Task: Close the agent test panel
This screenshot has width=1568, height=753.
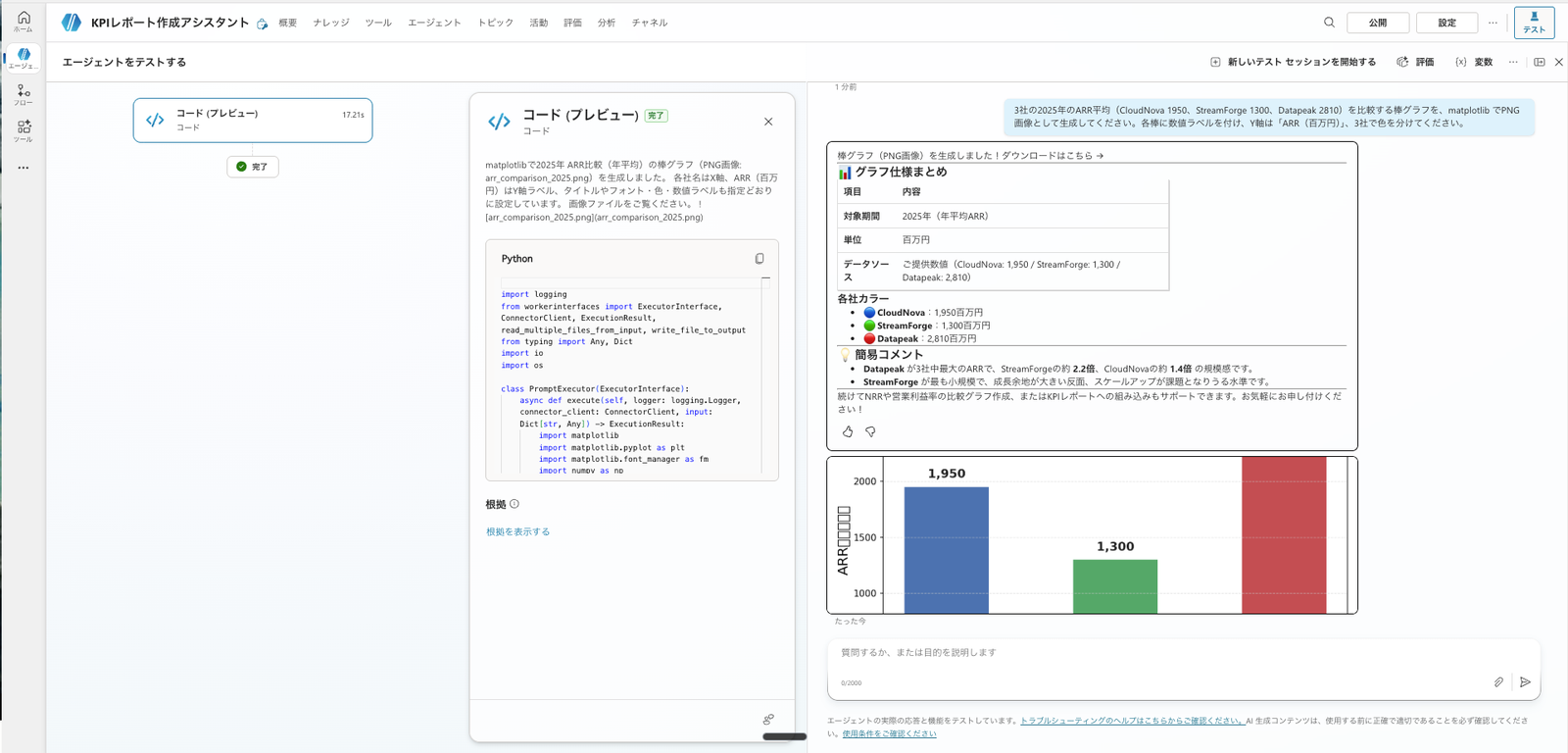Action: coord(1559,62)
